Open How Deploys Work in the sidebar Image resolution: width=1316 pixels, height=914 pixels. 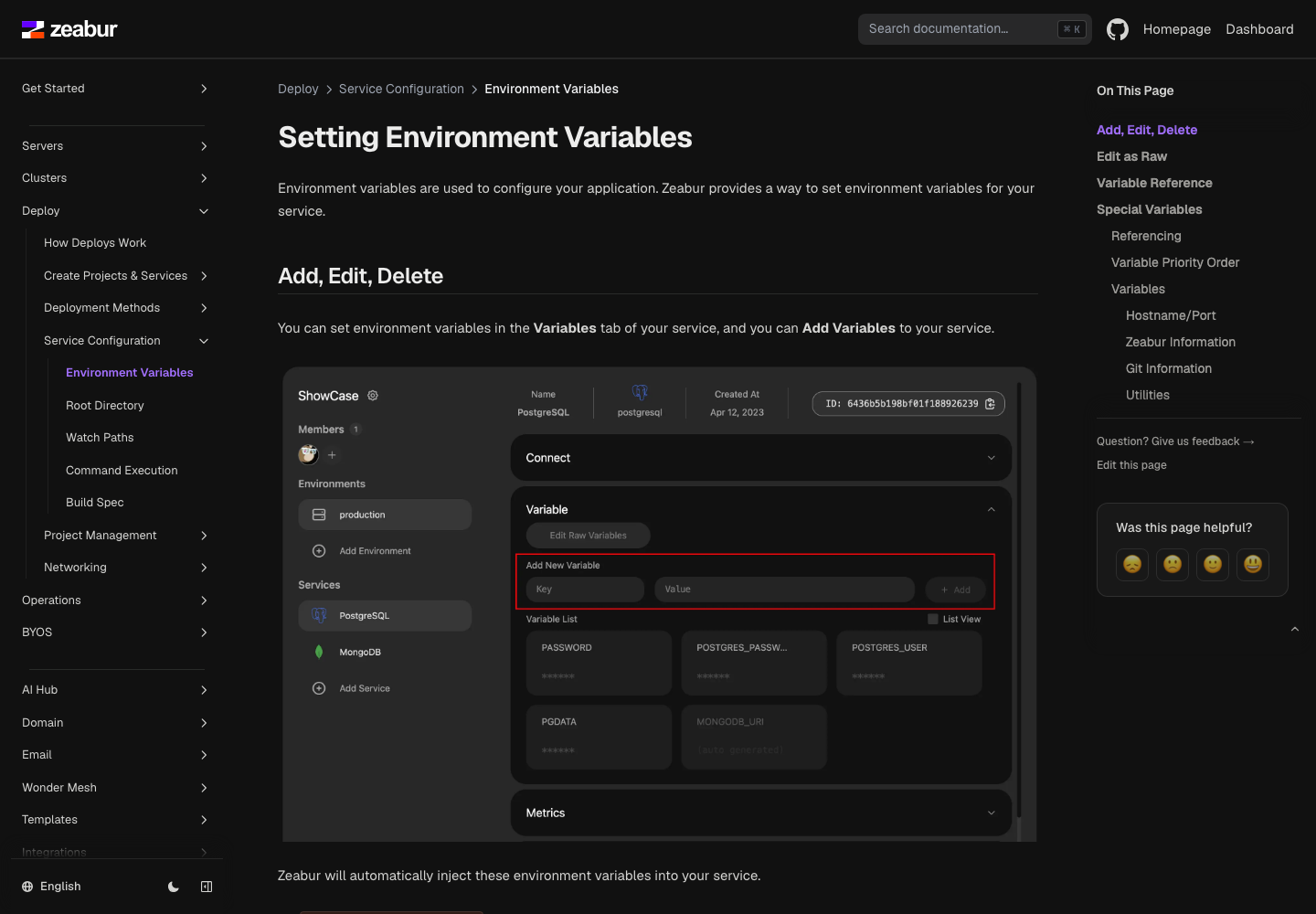[126, 243]
